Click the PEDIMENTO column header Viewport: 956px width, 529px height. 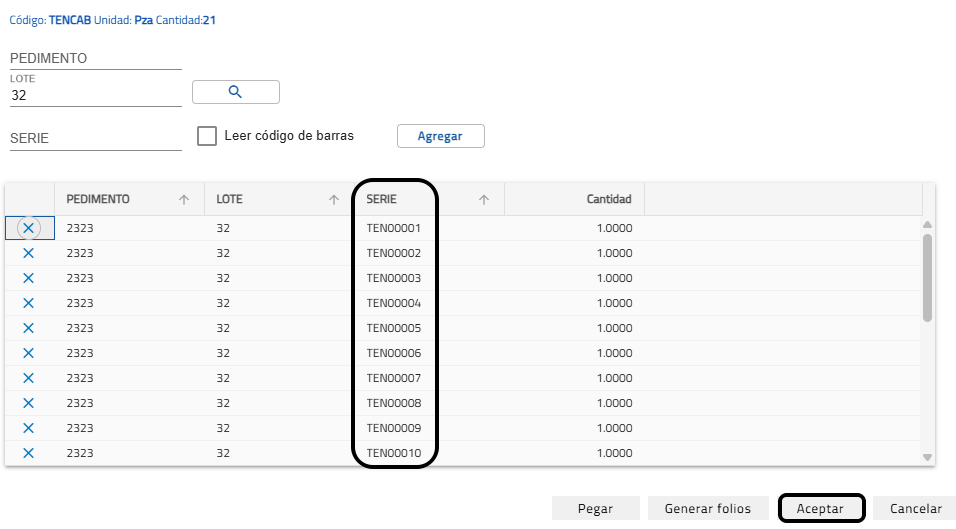tap(129, 199)
